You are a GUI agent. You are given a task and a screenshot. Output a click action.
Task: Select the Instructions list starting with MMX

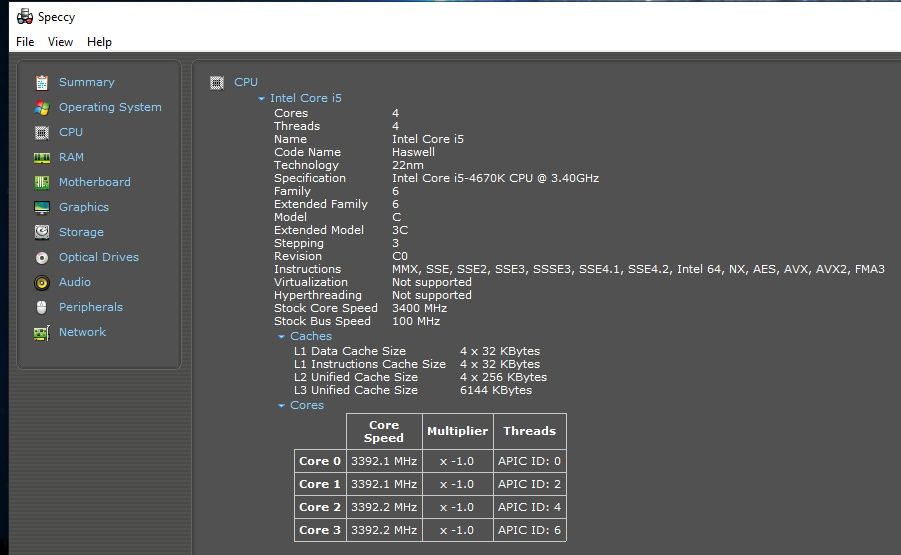click(x=638, y=269)
